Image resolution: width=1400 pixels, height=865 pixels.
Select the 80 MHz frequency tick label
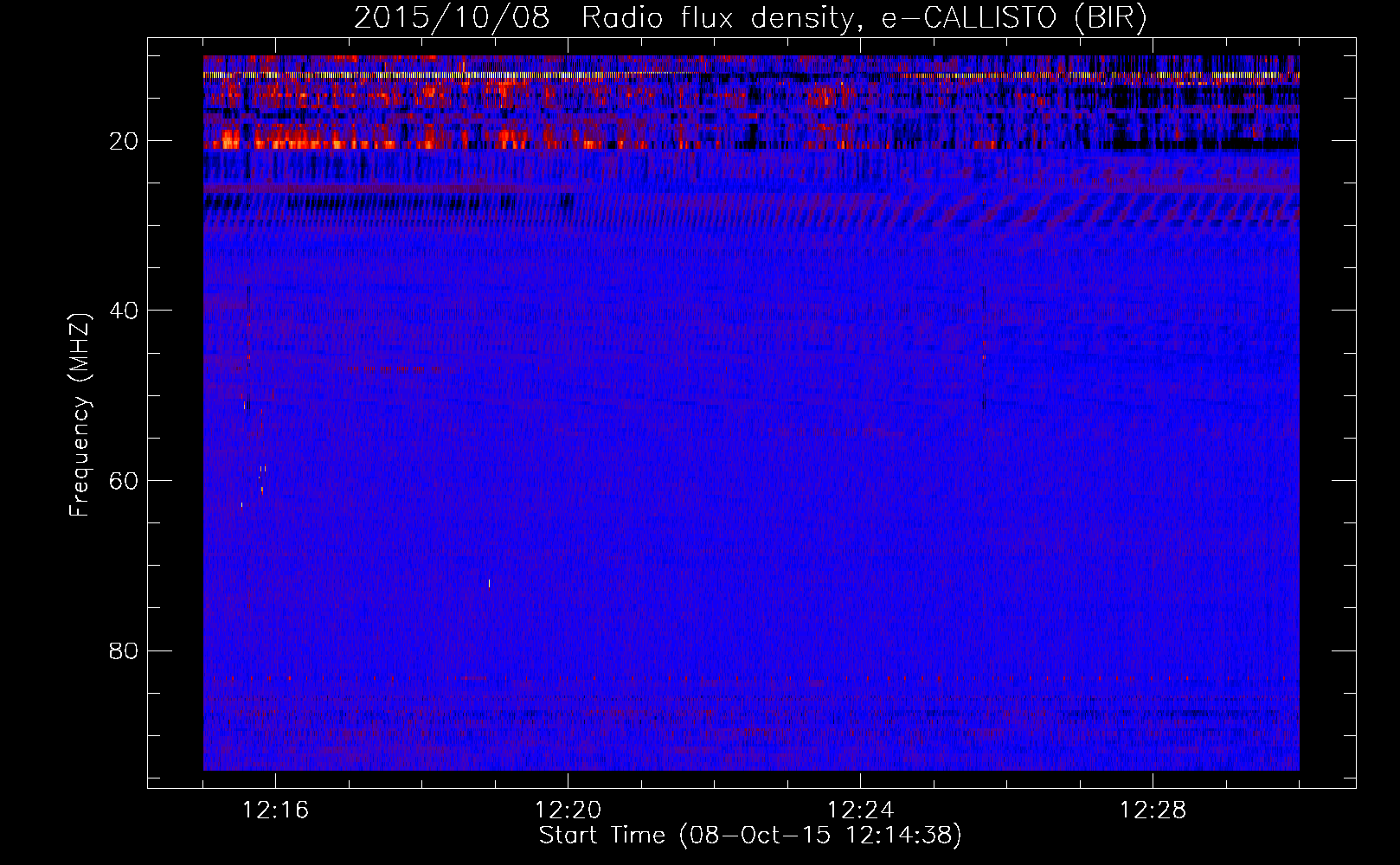tap(125, 650)
